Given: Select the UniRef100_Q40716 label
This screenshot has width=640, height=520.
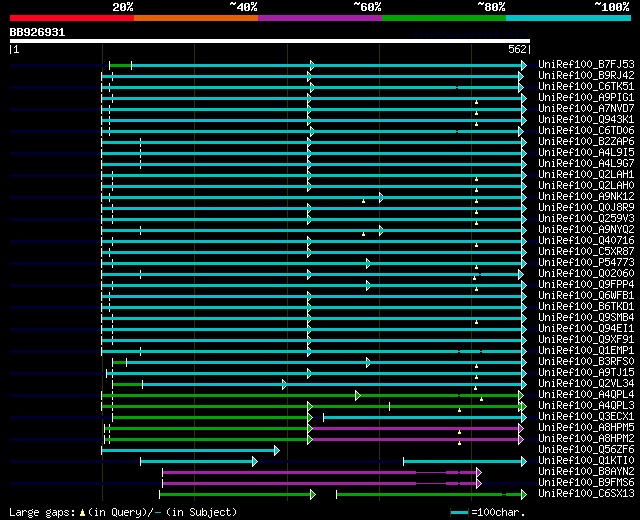Looking at the screenshot, I should 586,241.
